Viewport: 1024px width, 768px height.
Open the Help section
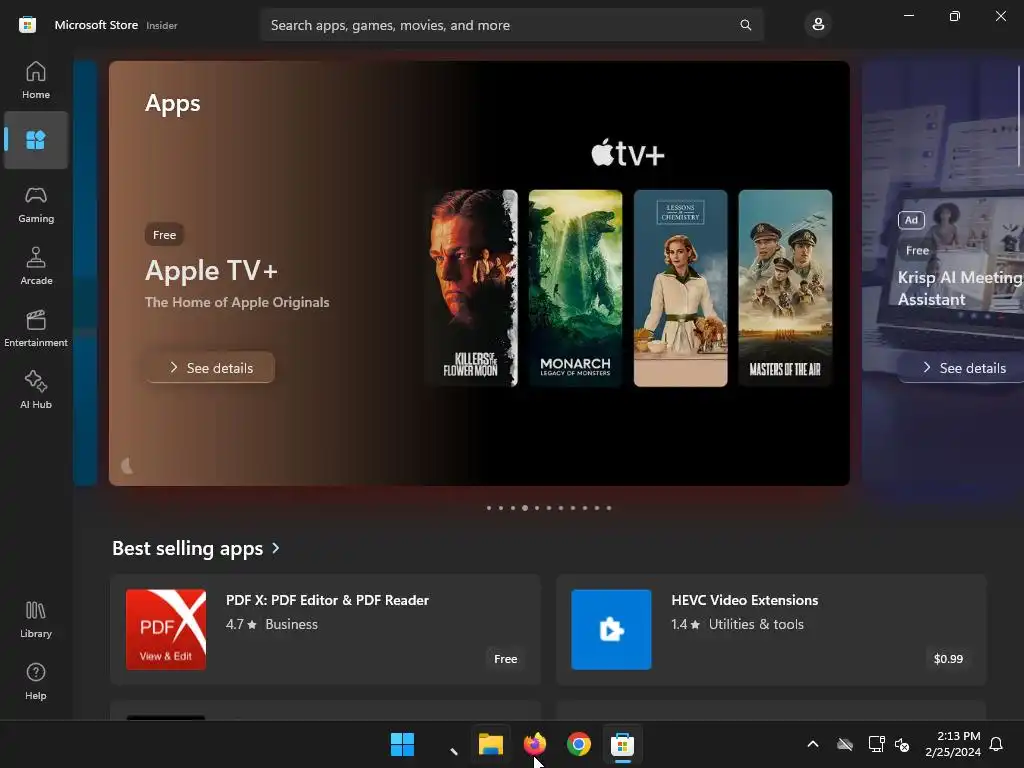(x=36, y=681)
